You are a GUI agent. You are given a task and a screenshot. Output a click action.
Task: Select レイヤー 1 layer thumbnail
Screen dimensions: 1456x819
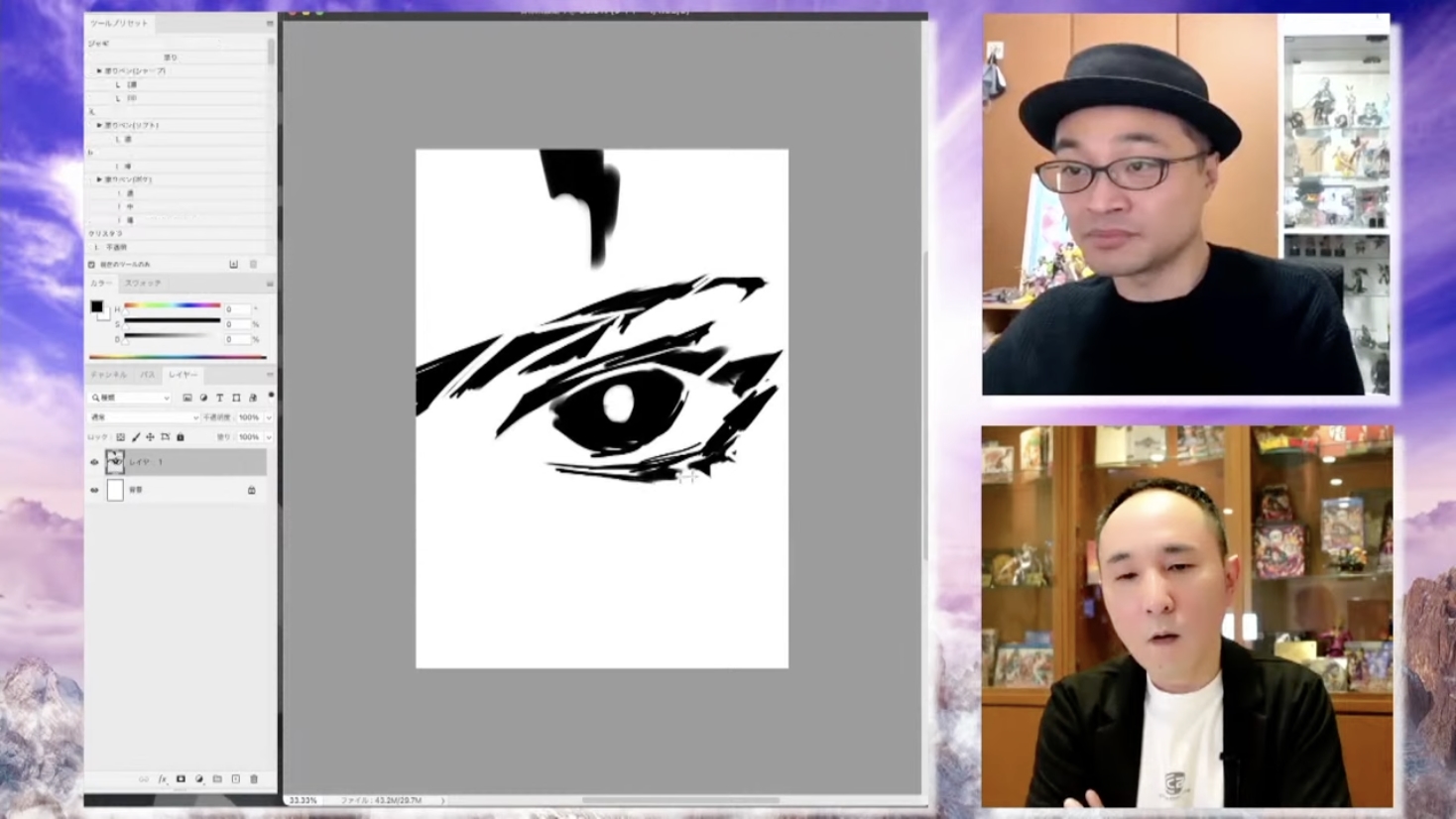[115, 462]
